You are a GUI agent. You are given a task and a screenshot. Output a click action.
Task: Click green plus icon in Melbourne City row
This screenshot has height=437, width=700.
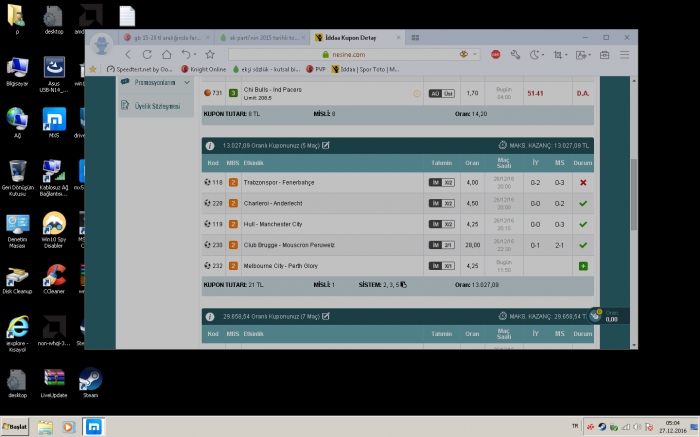583,266
